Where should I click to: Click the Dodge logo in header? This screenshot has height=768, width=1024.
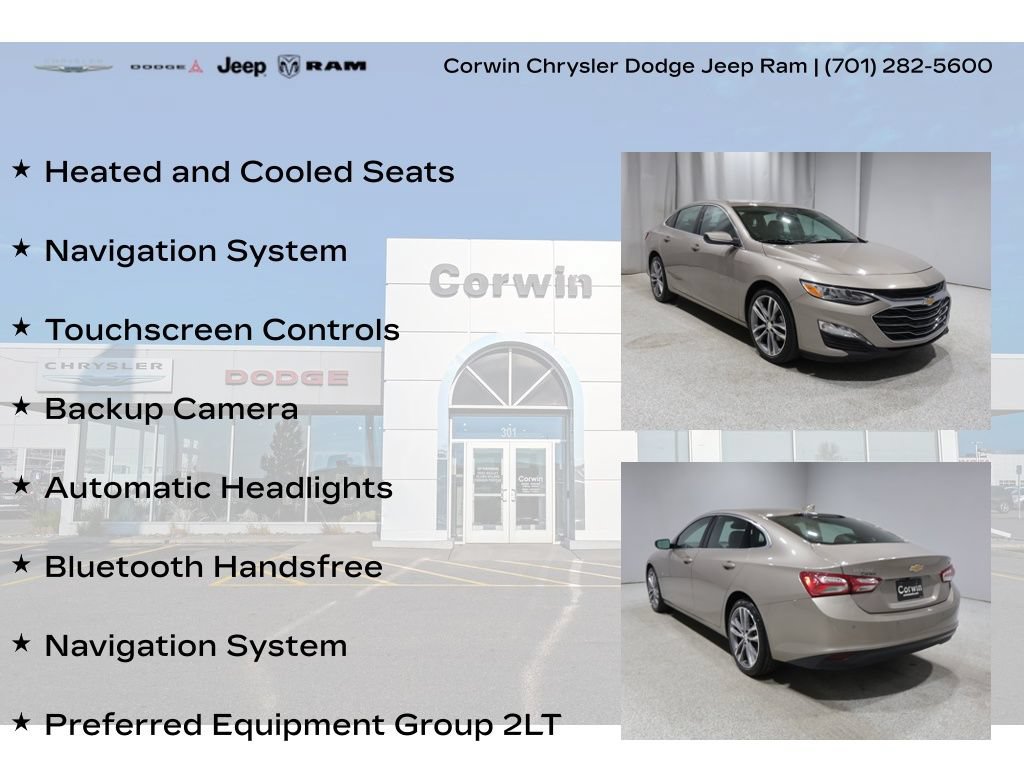167,66
